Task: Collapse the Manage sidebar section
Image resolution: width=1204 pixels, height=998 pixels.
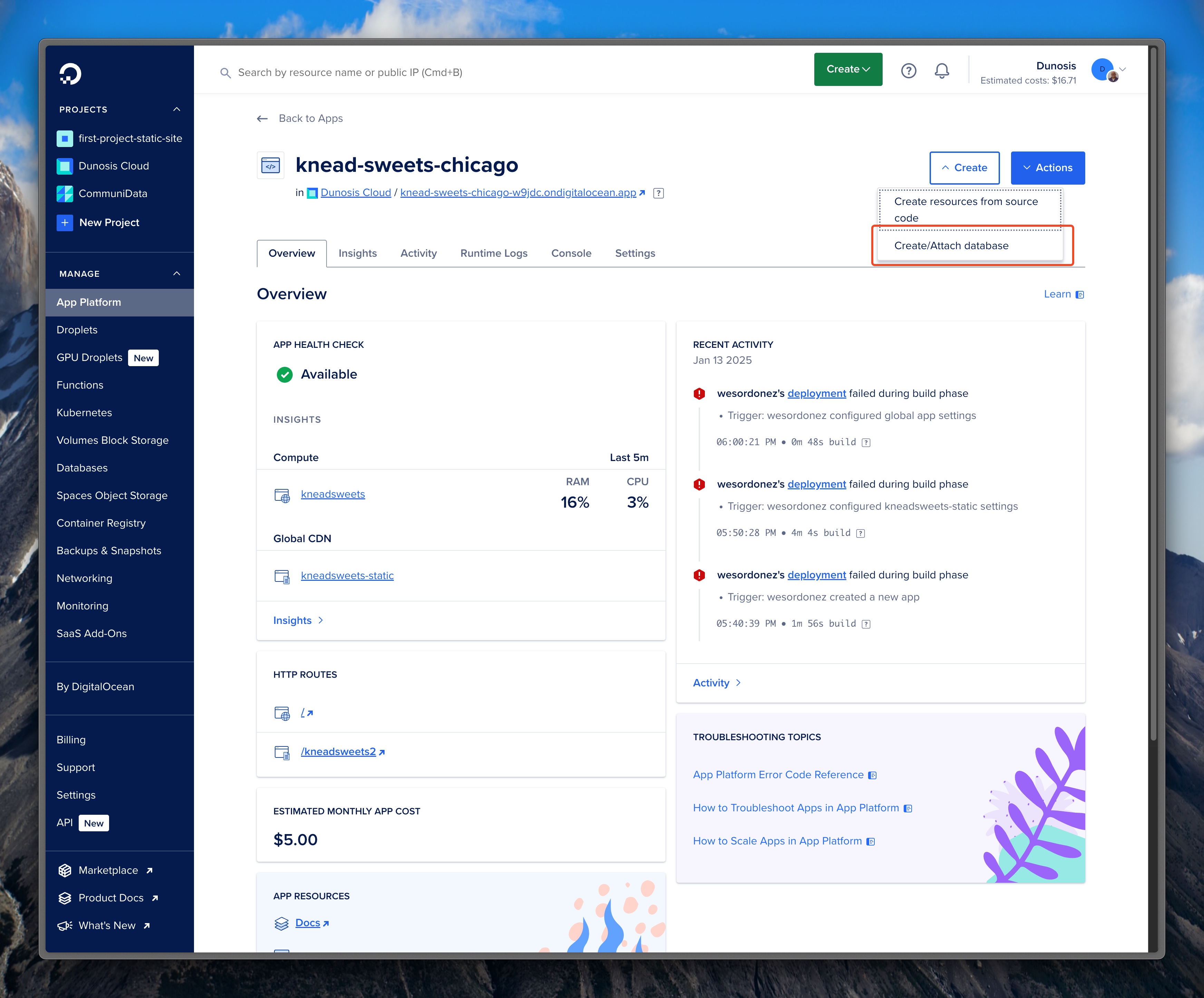Action: (177, 273)
